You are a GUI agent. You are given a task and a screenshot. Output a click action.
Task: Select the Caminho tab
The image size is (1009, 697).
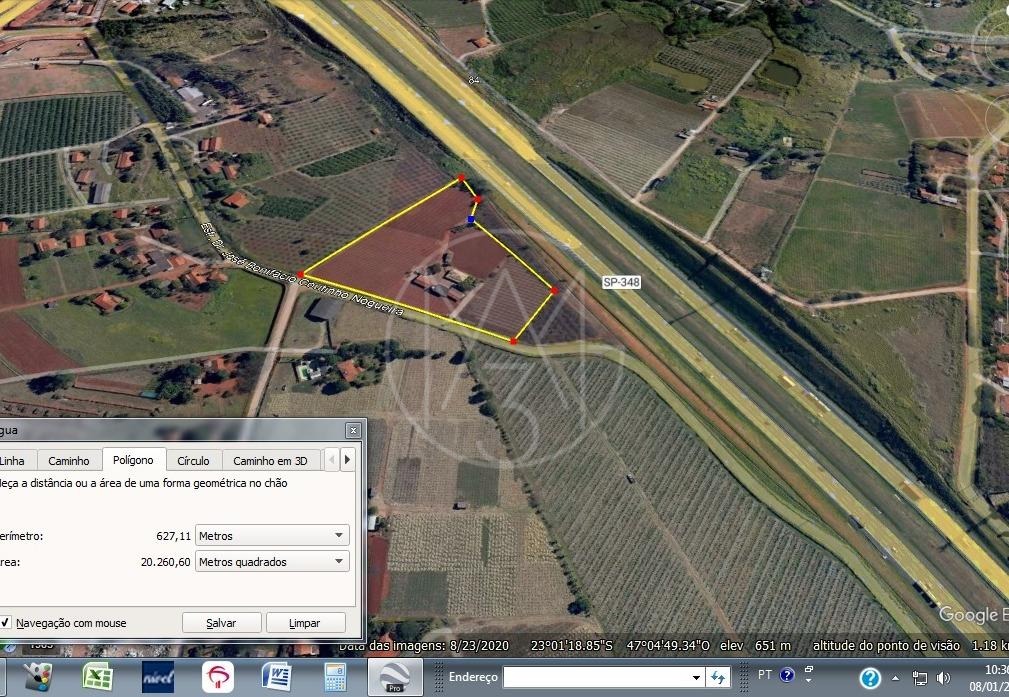69,460
